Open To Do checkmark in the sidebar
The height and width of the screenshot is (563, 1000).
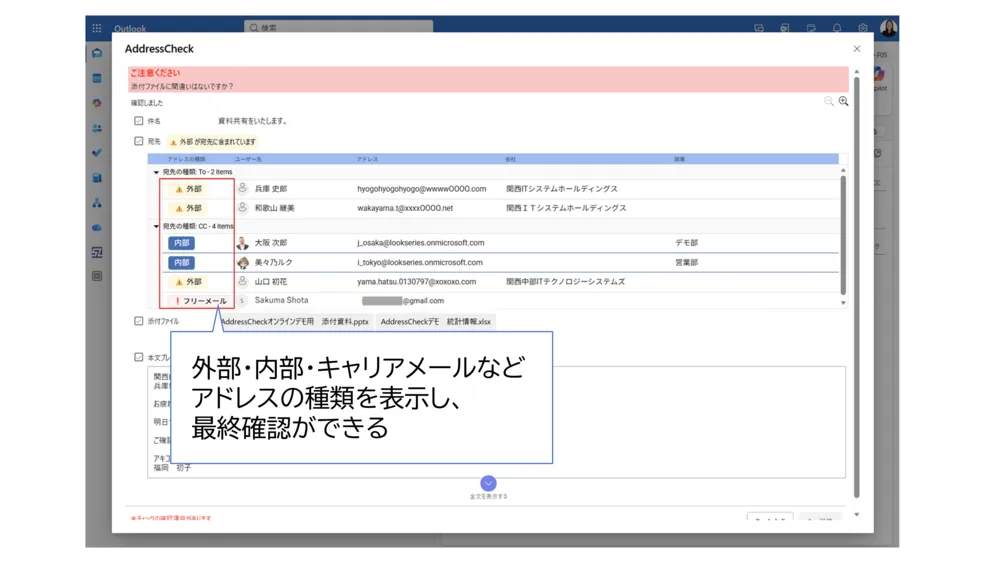97,152
